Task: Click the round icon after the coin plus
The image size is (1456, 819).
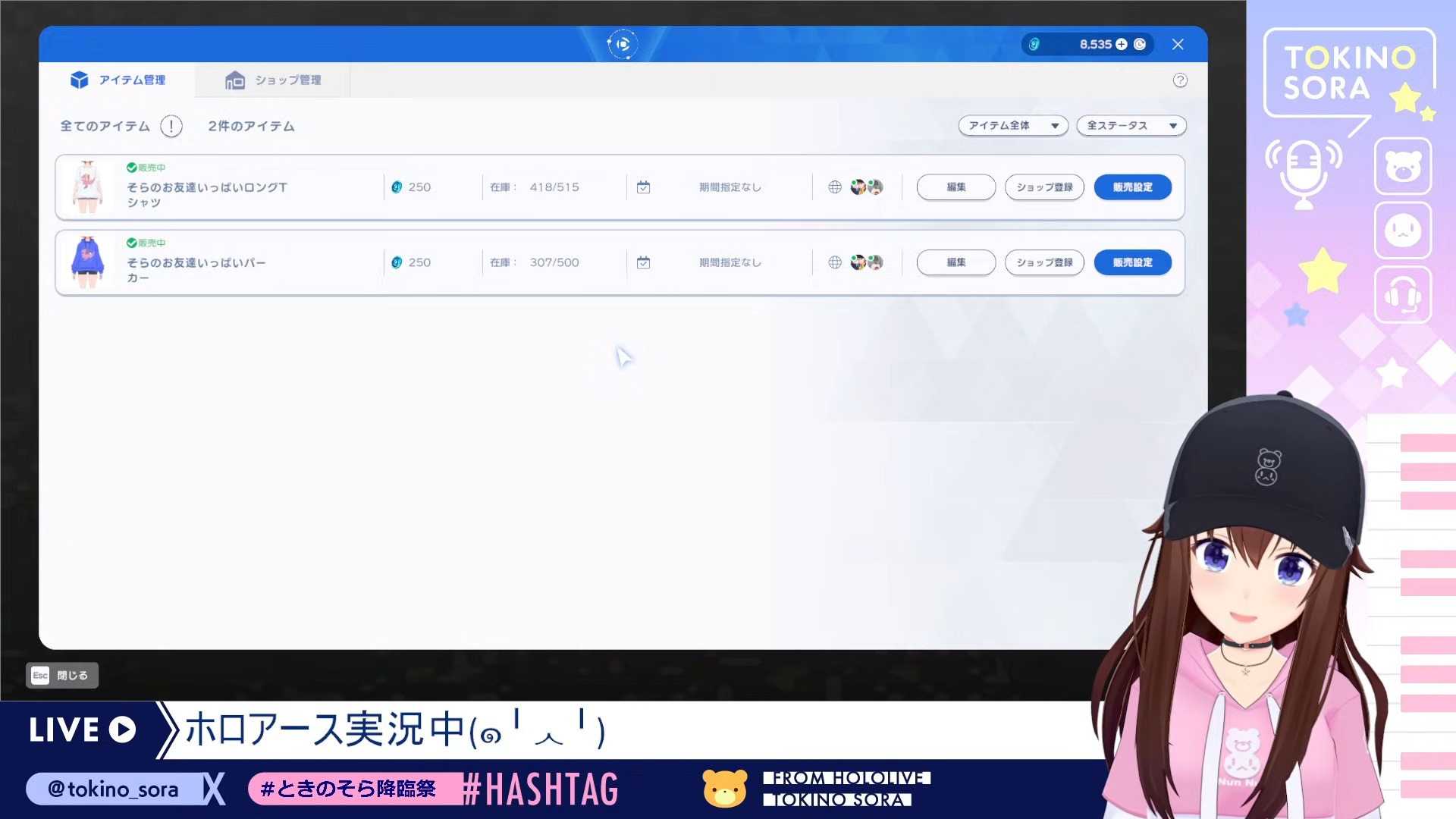Action: 1140,45
